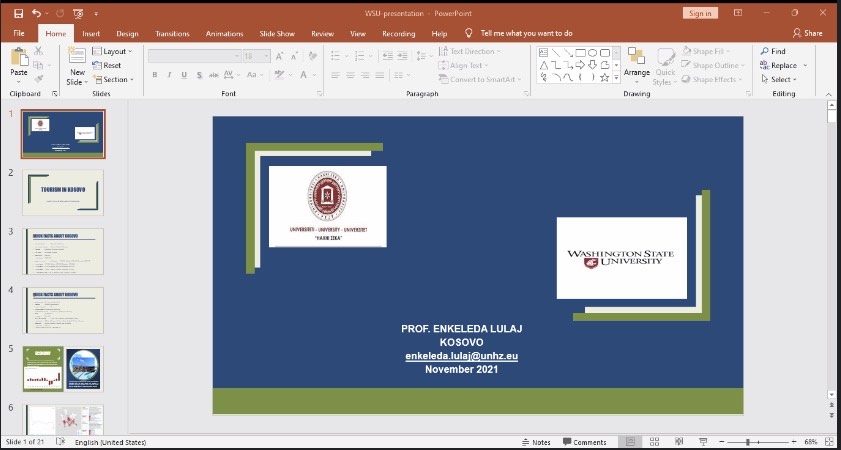The height and width of the screenshot is (450, 841).
Task: Switch to Slide Sorter view icon
Action: point(654,442)
